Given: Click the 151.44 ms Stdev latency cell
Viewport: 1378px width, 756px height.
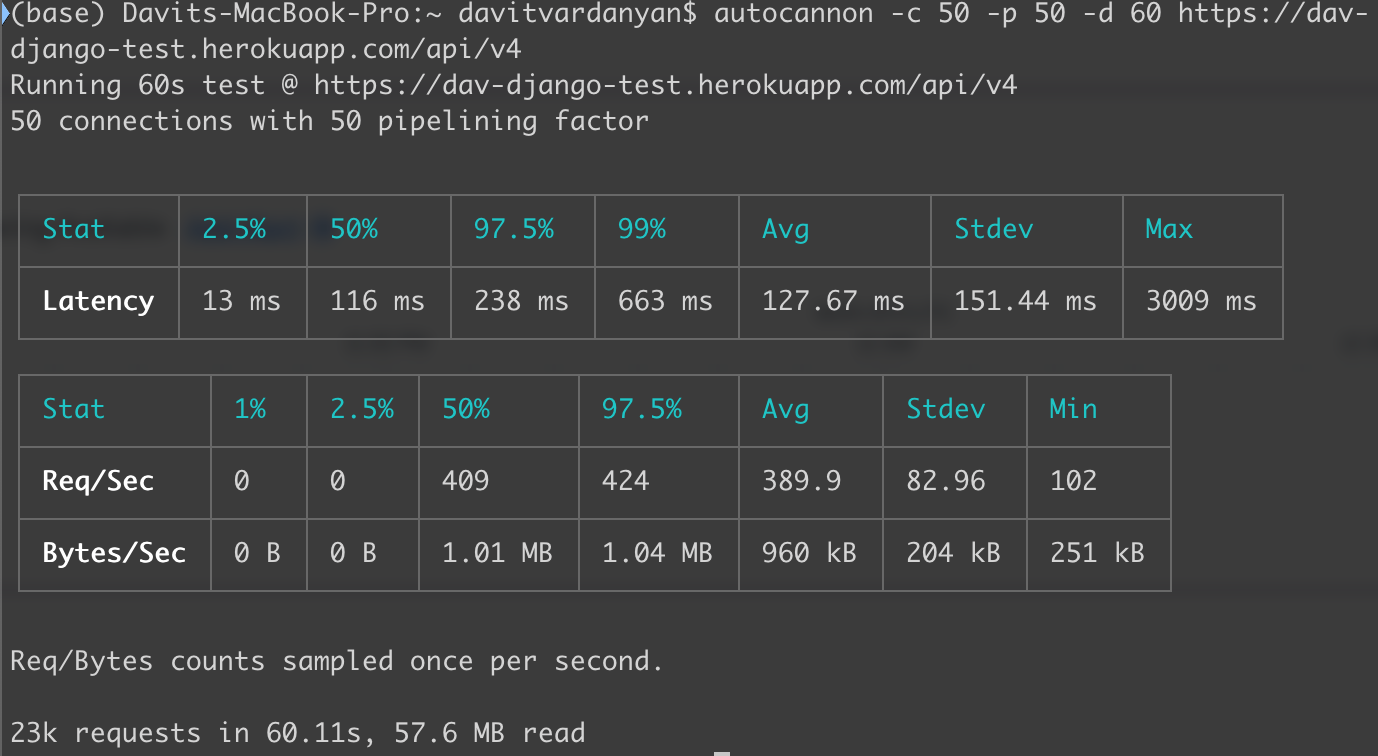Looking at the screenshot, I should [1025, 301].
